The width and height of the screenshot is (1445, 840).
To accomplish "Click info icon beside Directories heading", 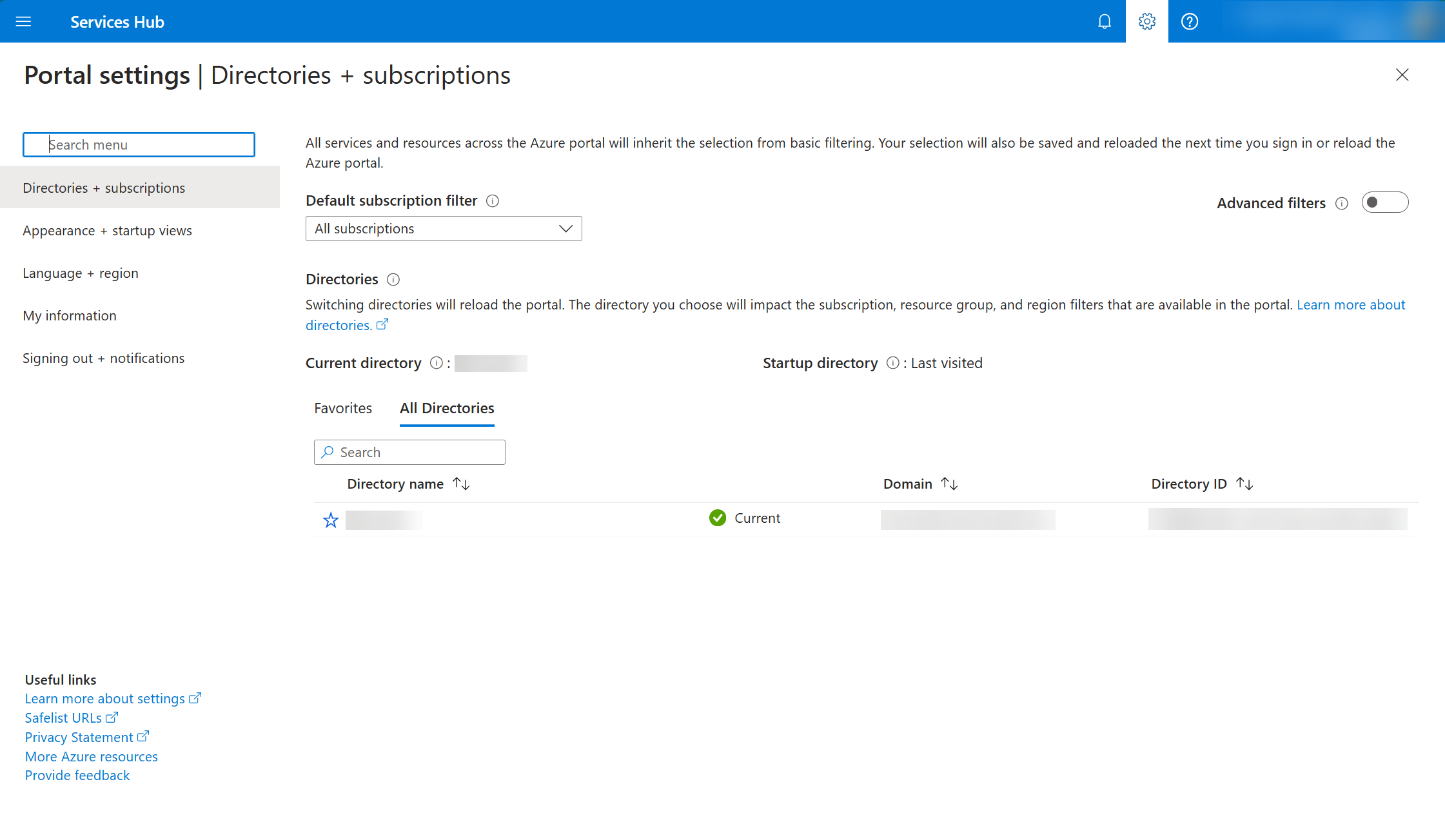I will click(x=393, y=280).
